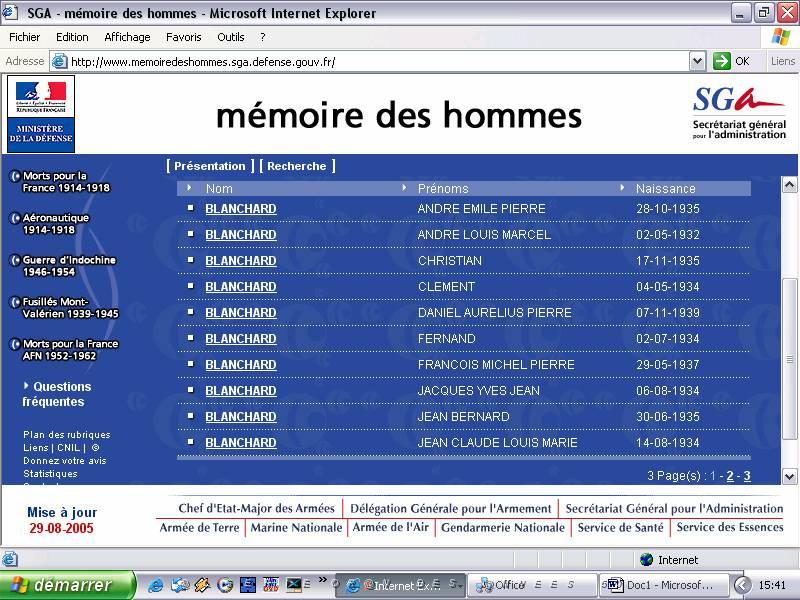Image resolution: width=800 pixels, height=600 pixels.
Task: Open the Recherche section link
Action: (297, 166)
